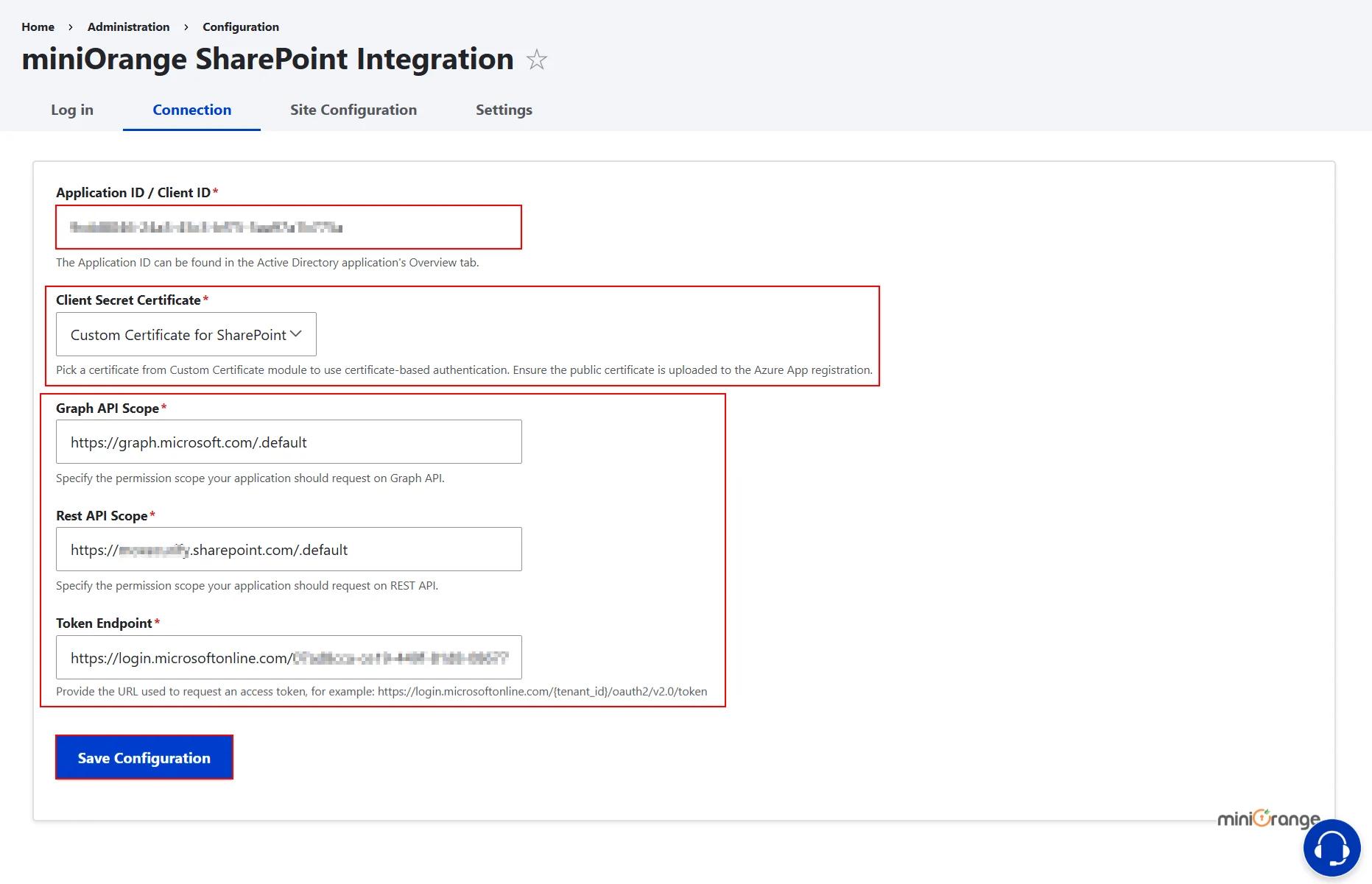The height and width of the screenshot is (884, 1372).
Task: Navigate to Home via breadcrumb
Action: [38, 26]
